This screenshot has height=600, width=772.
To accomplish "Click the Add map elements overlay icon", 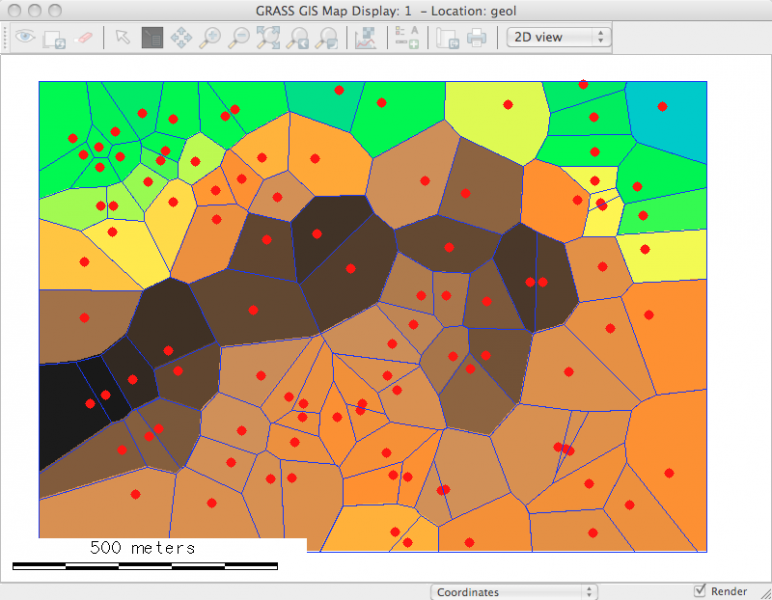I will pyautogui.click(x=406, y=37).
